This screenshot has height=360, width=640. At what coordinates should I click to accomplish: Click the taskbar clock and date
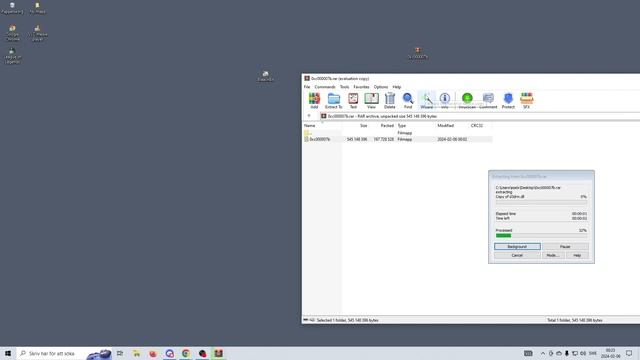point(610,353)
